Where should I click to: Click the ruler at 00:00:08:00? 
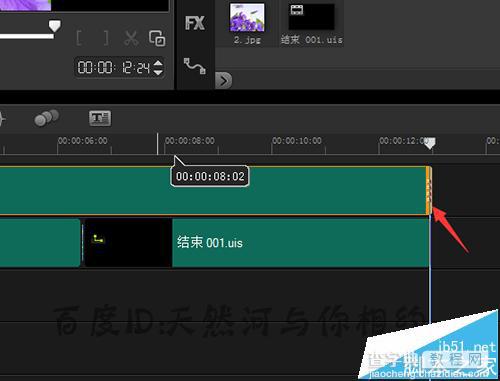pyautogui.click(x=190, y=141)
